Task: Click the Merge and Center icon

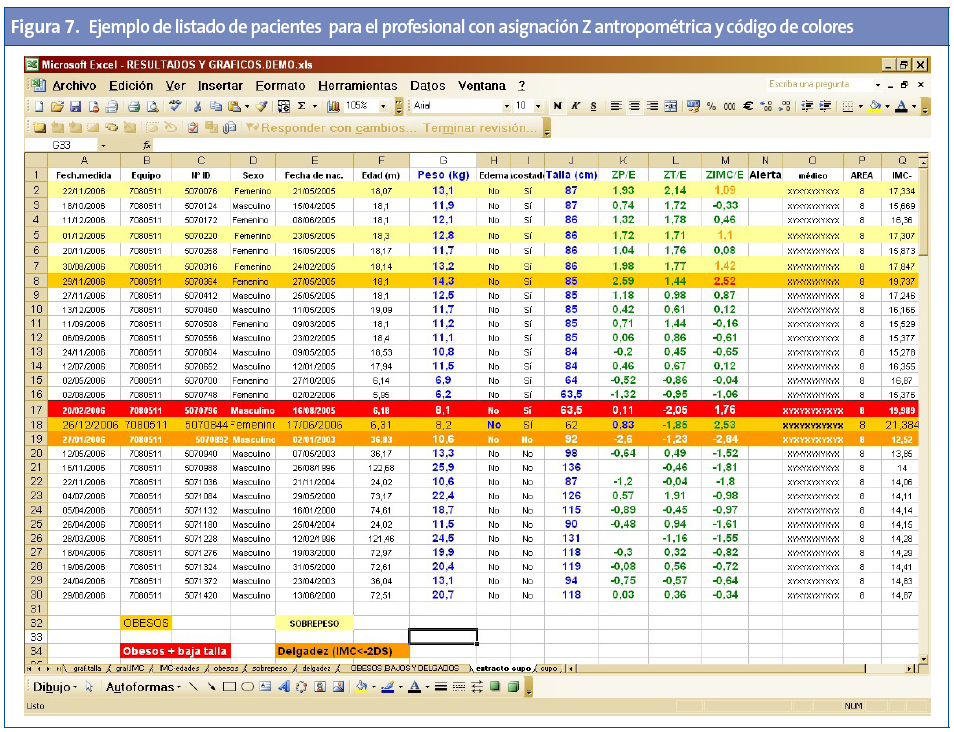Action: click(670, 106)
